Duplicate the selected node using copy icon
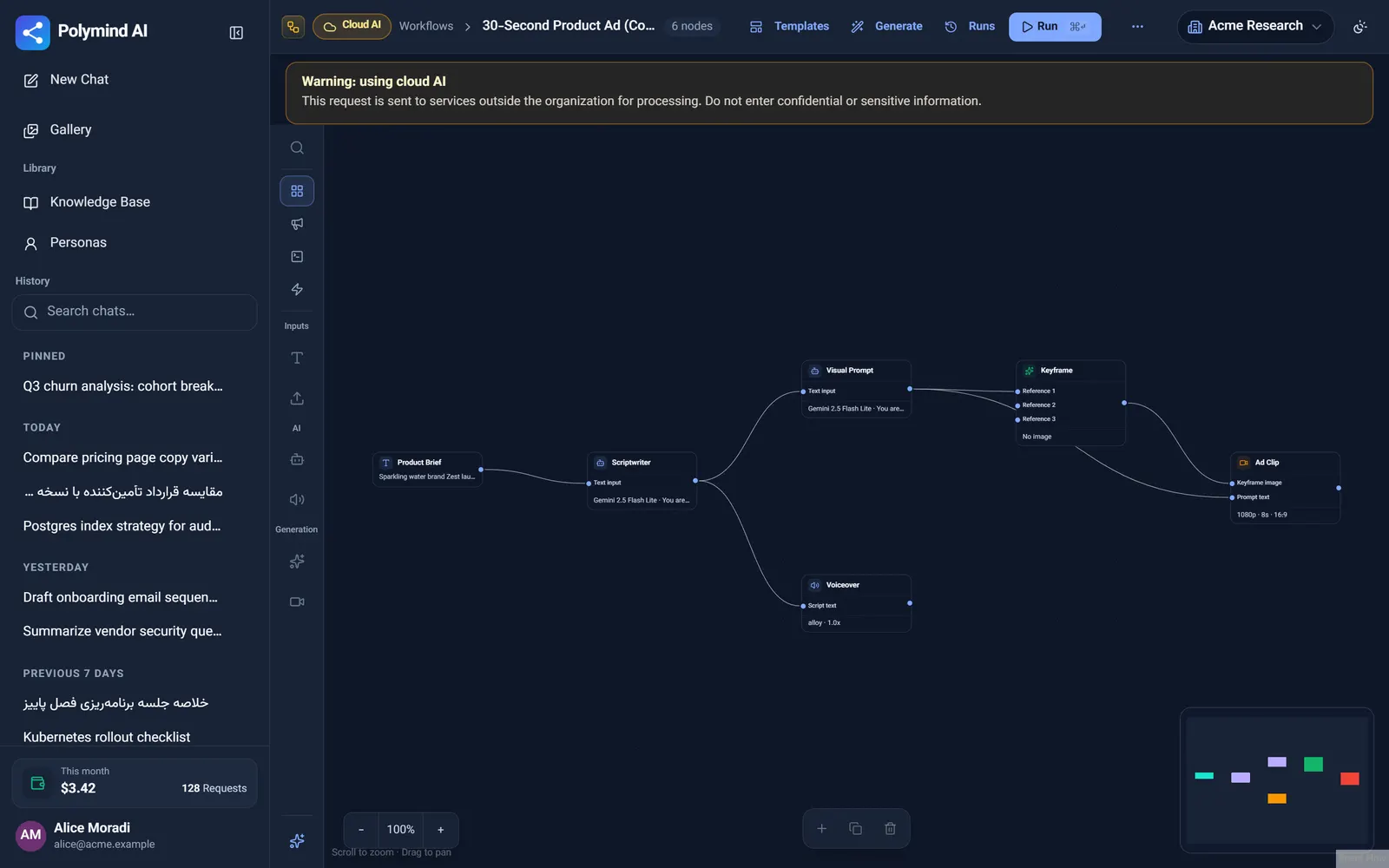This screenshot has height=868, width=1389. (x=855, y=829)
